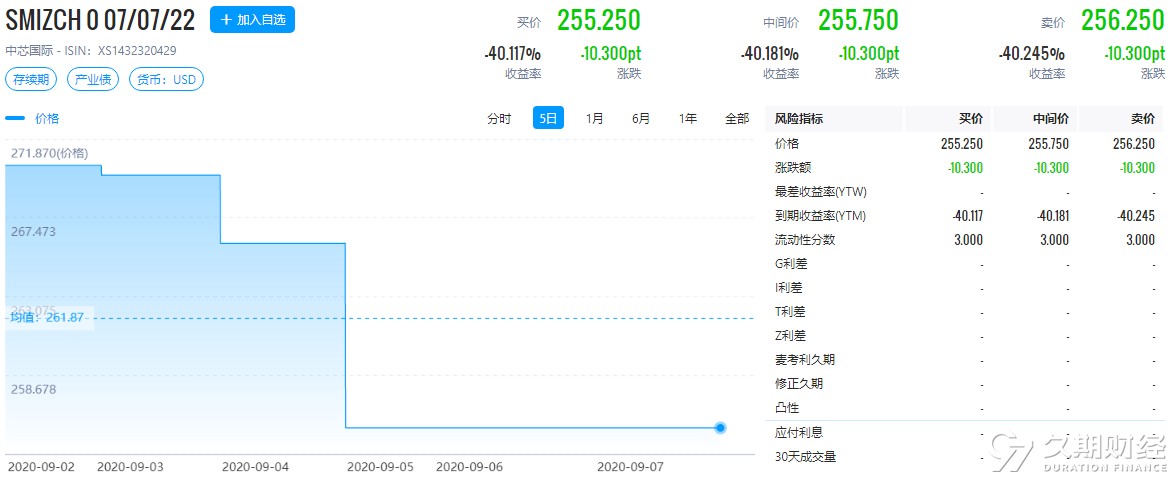Screen dimensions: 1172x477
Task: Switch chart to 6月 range
Action: pyautogui.click(x=641, y=118)
